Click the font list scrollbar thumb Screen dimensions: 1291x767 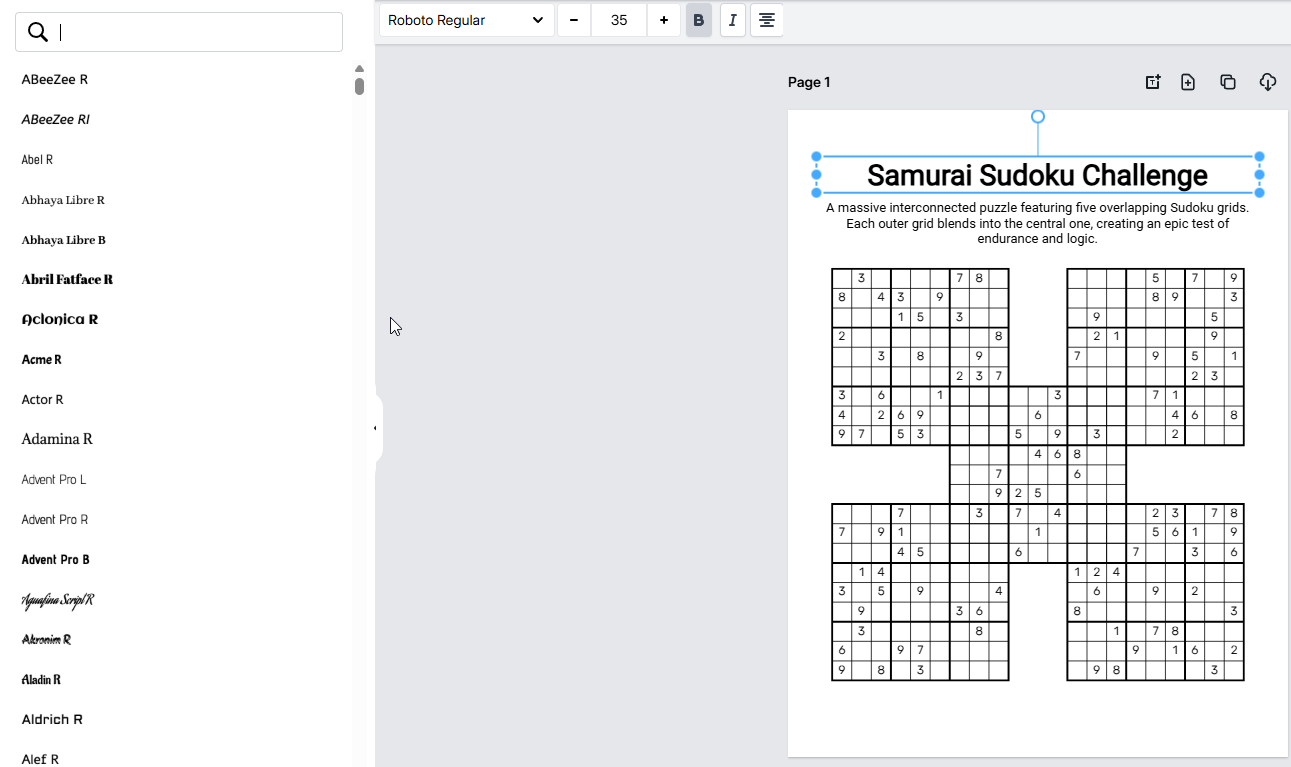tap(359, 86)
